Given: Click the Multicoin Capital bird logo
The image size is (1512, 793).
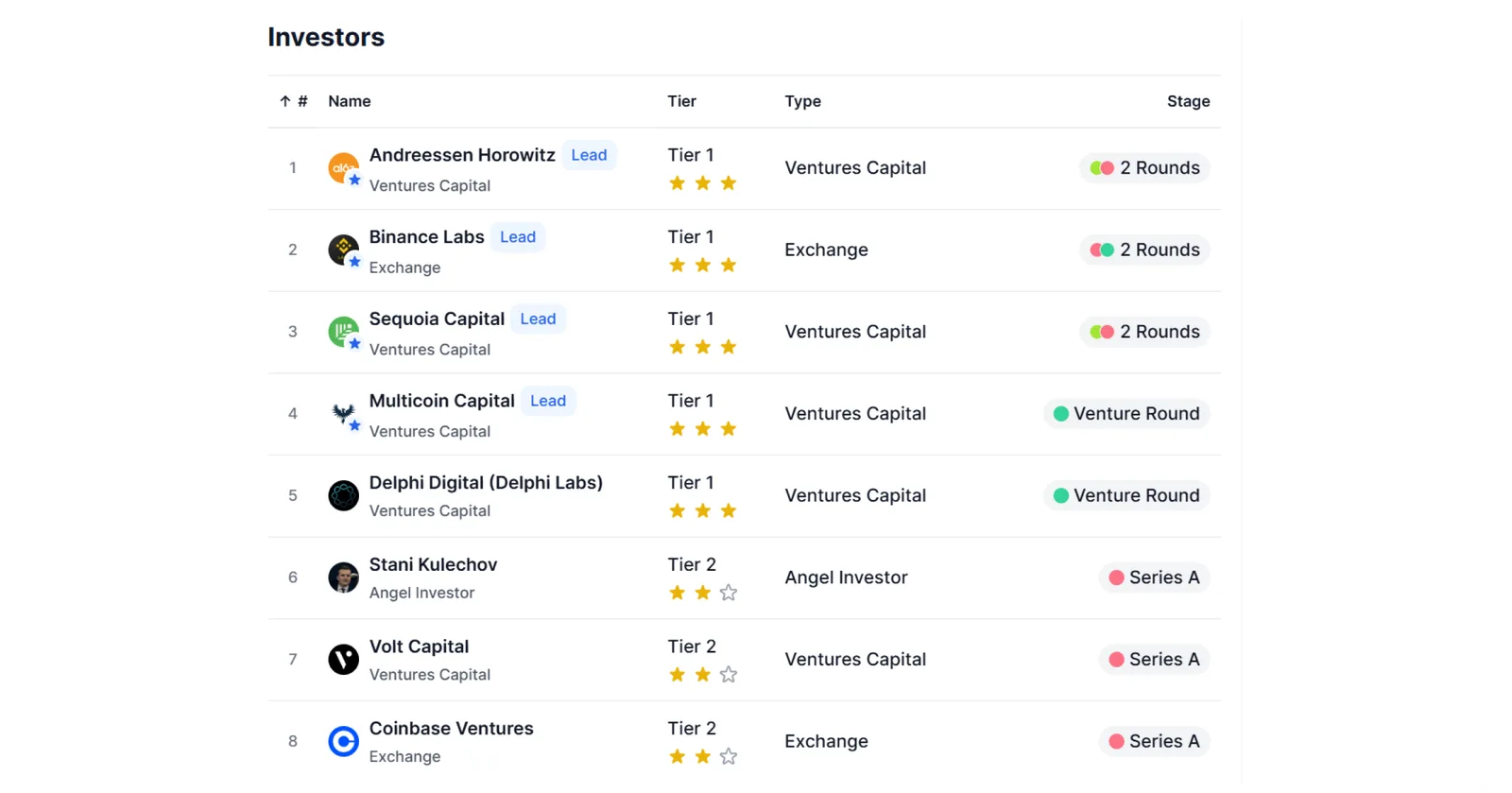Looking at the screenshot, I should 343,413.
